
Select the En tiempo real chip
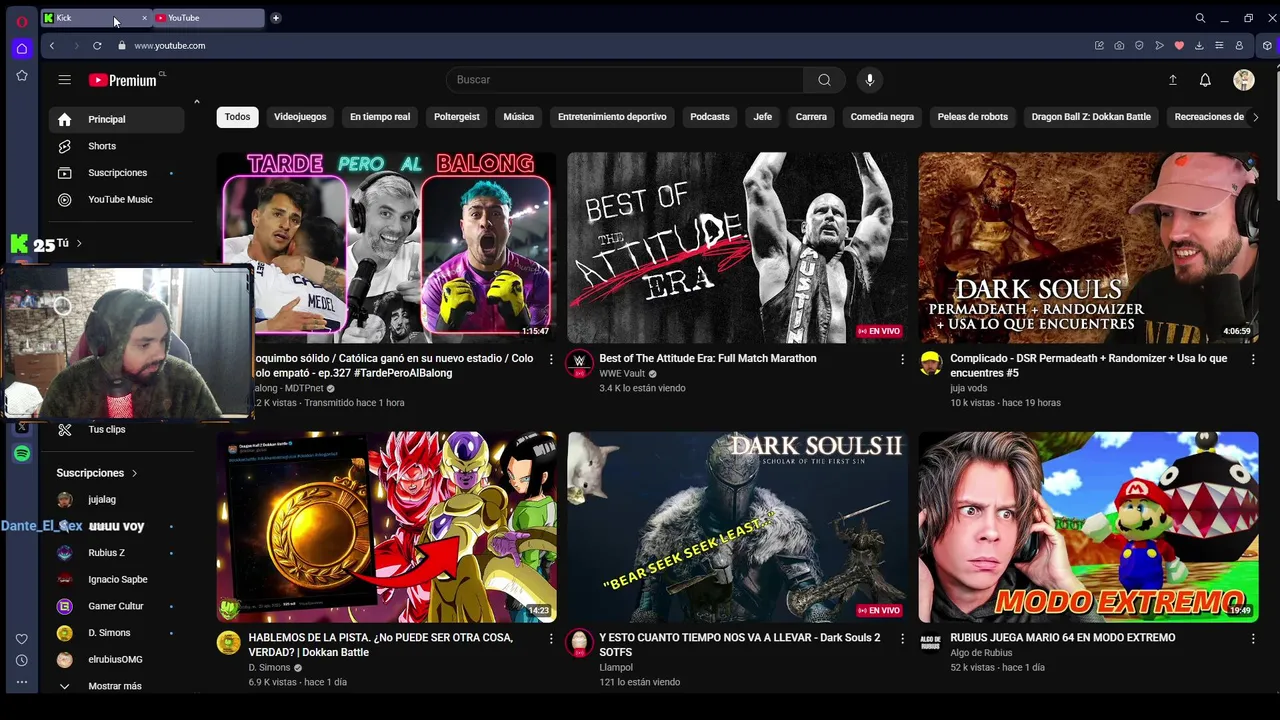(380, 117)
